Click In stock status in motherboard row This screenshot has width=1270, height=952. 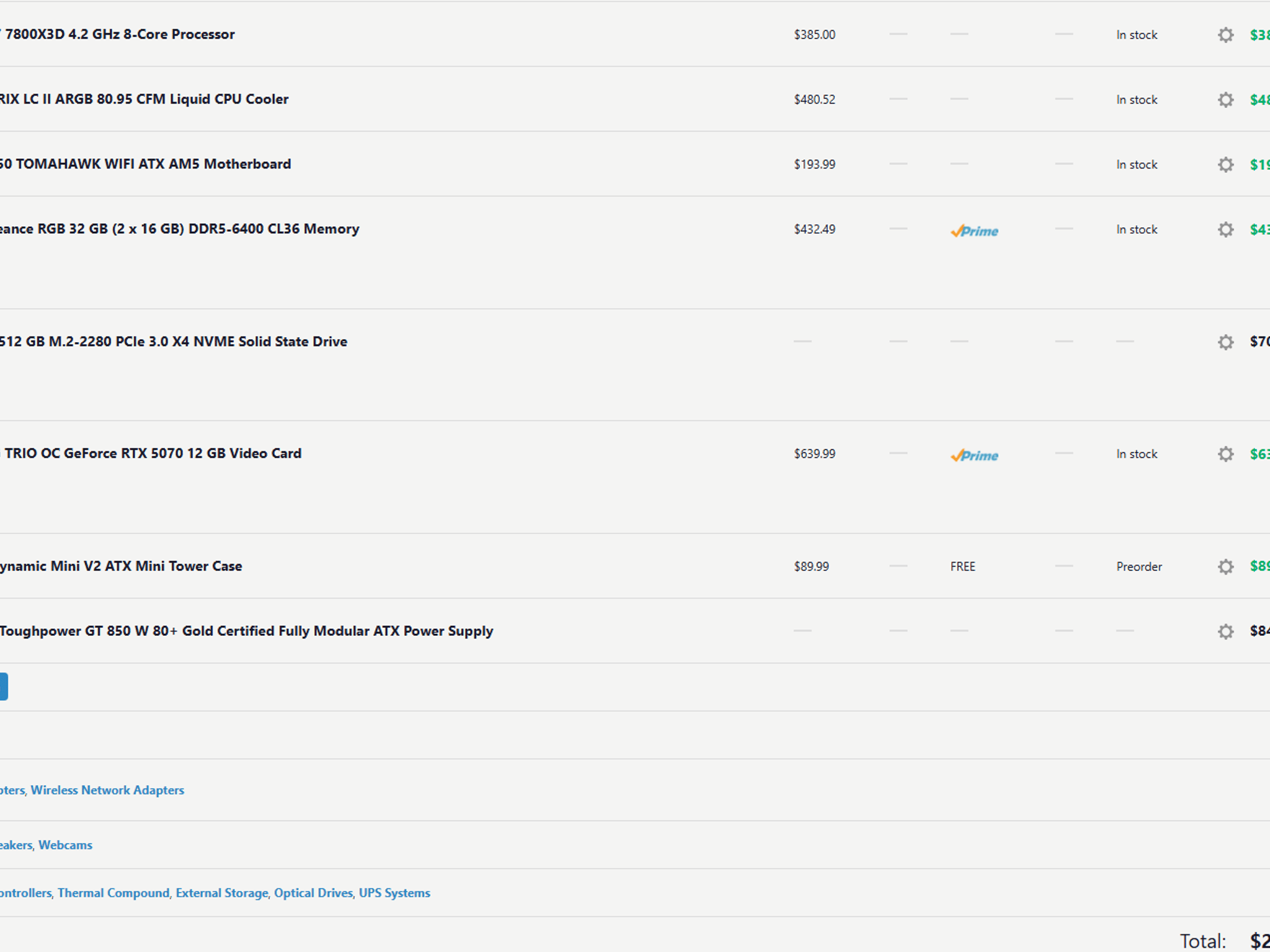click(x=1137, y=164)
